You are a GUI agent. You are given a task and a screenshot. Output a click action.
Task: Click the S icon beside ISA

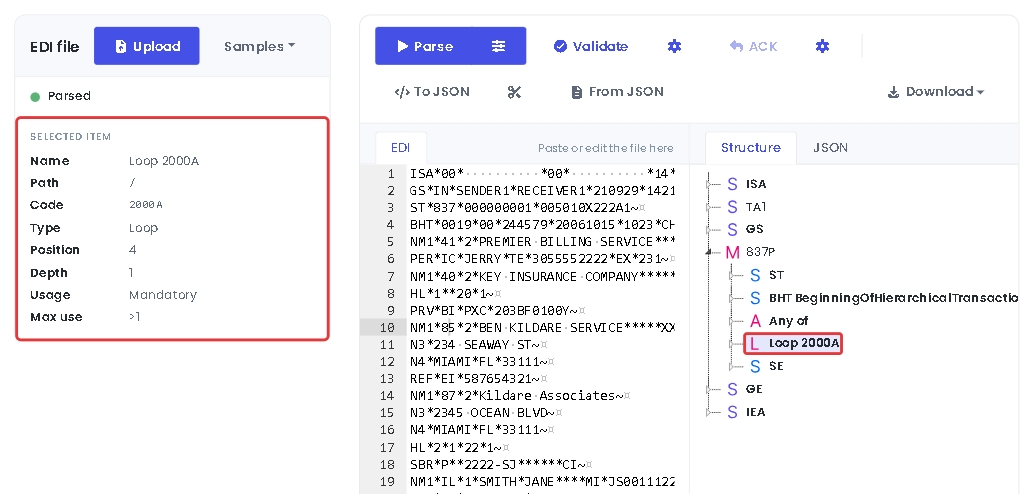pyautogui.click(x=732, y=184)
